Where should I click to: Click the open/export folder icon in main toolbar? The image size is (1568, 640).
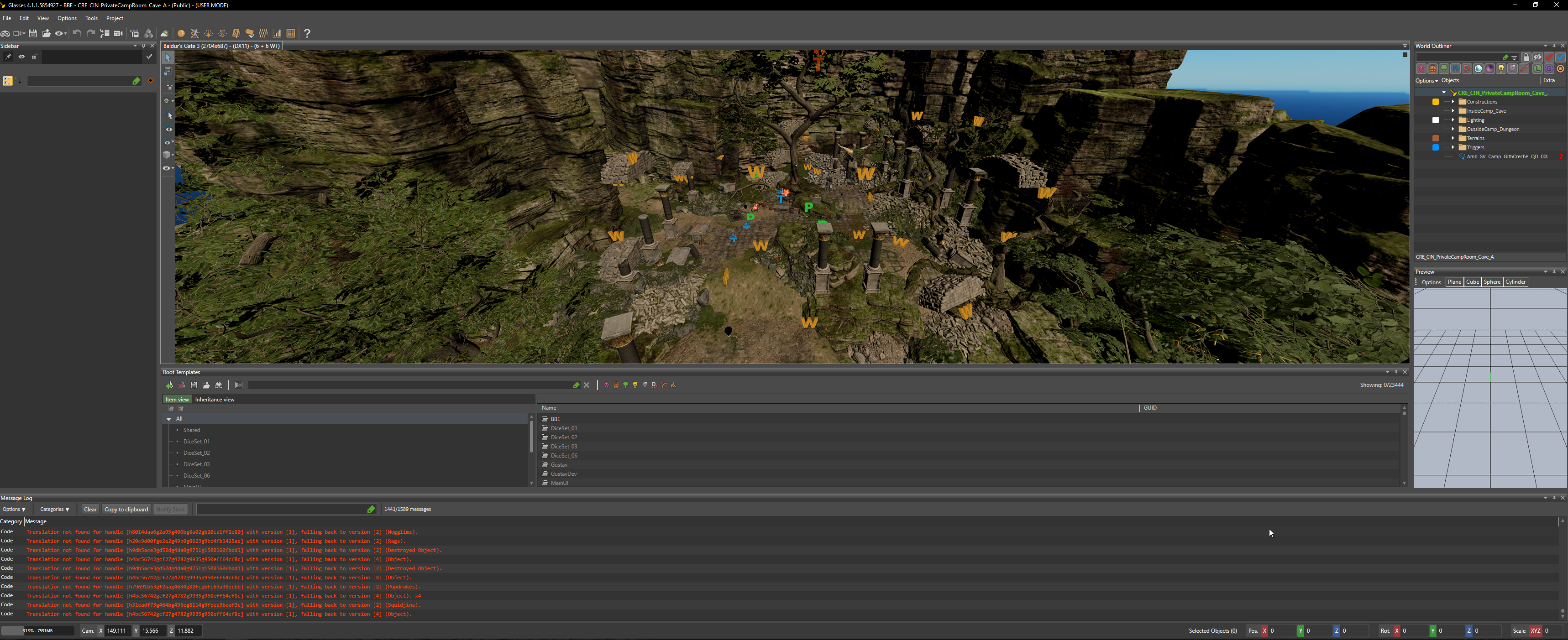coord(46,33)
